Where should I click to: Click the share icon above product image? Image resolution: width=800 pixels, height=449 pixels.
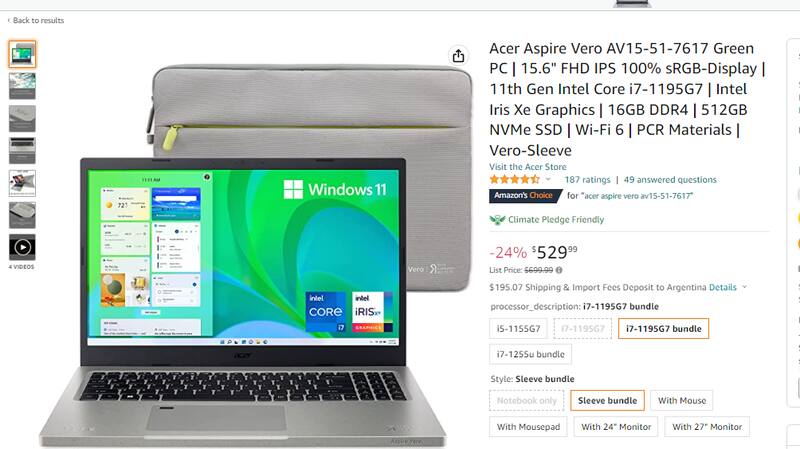point(458,56)
